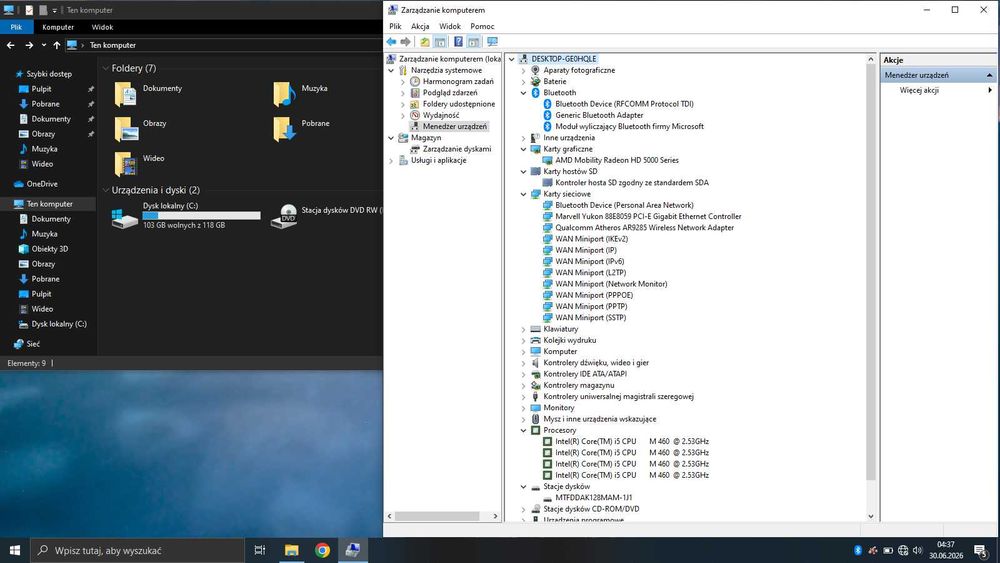Expand the Usługi i aplikacje node
The image size is (1000, 563).
pyautogui.click(x=391, y=161)
